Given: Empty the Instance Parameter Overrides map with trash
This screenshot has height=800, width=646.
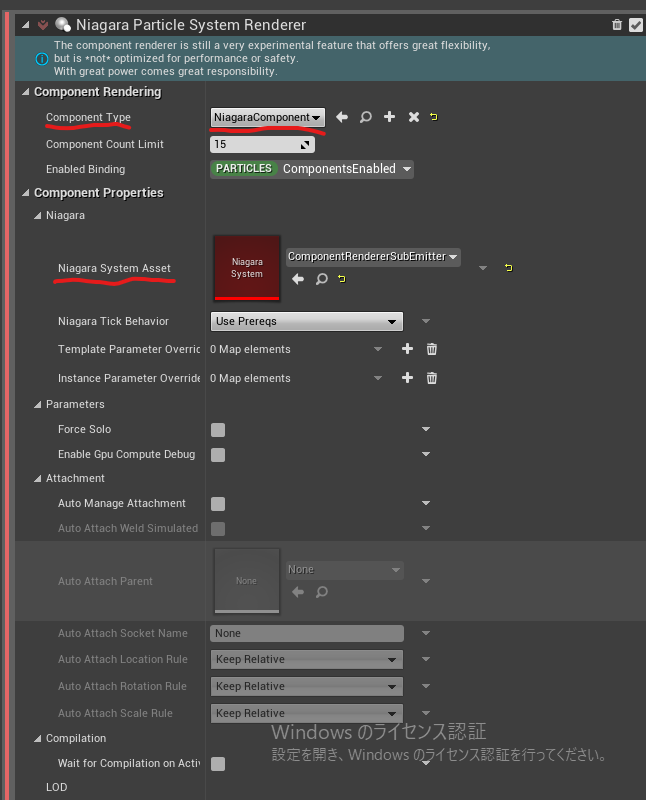Looking at the screenshot, I should click(432, 378).
